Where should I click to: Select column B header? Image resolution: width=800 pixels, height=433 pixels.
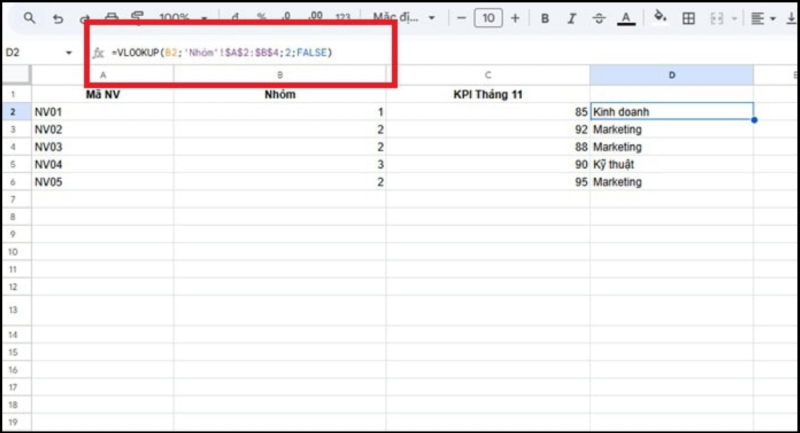click(x=280, y=75)
